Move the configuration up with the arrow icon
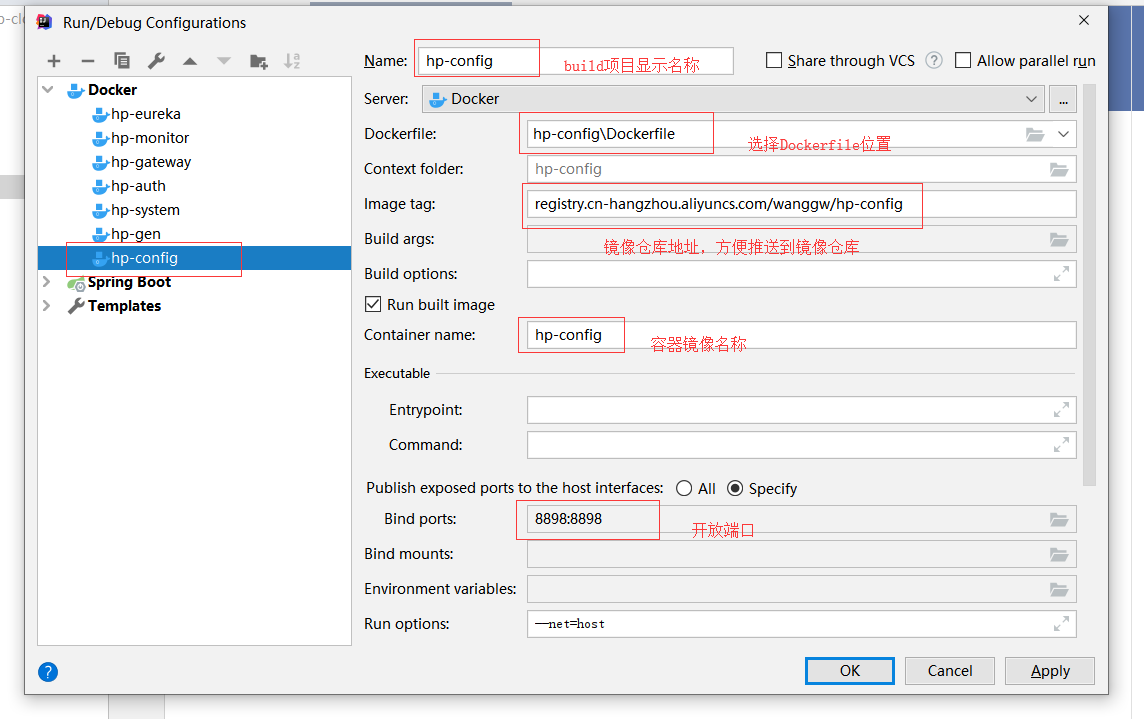The width and height of the screenshot is (1144, 719). coord(190,61)
